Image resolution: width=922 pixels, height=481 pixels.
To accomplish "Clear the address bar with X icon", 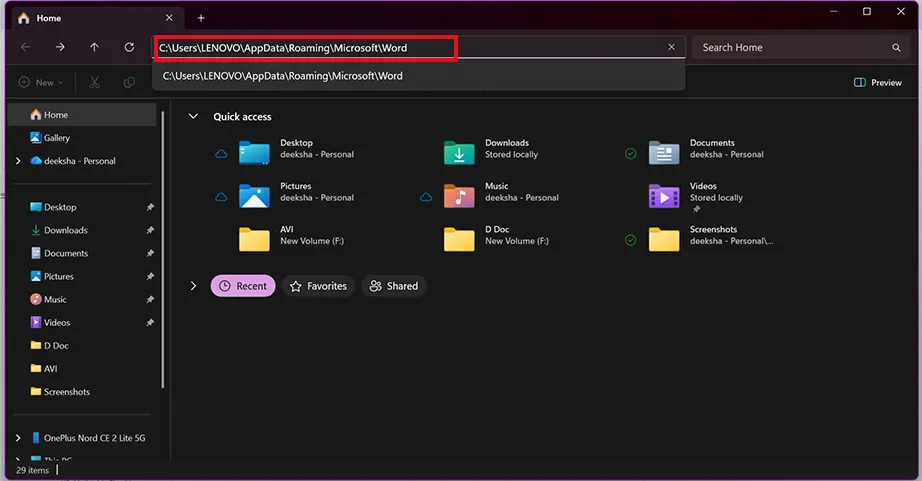I will (x=672, y=47).
